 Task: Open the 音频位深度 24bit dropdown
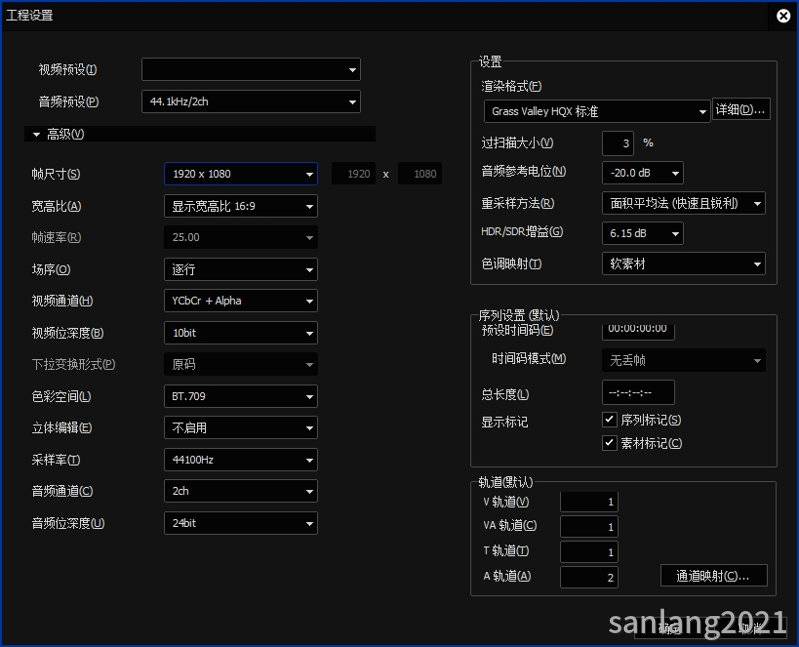pyautogui.click(x=241, y=523)
